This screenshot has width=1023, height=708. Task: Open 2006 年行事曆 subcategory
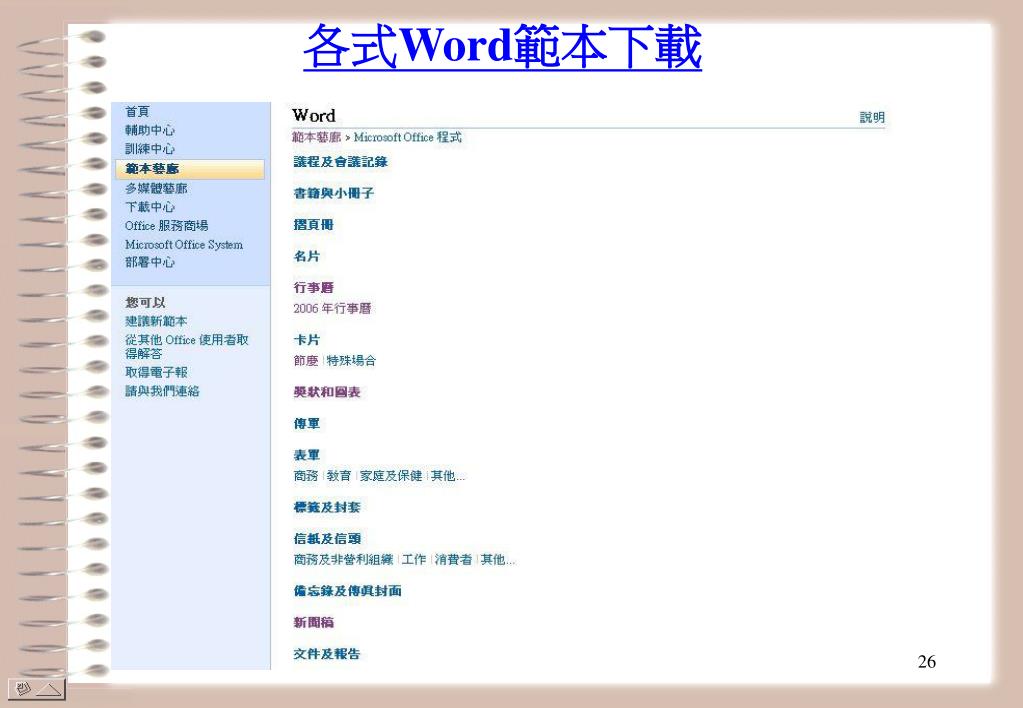332,309
